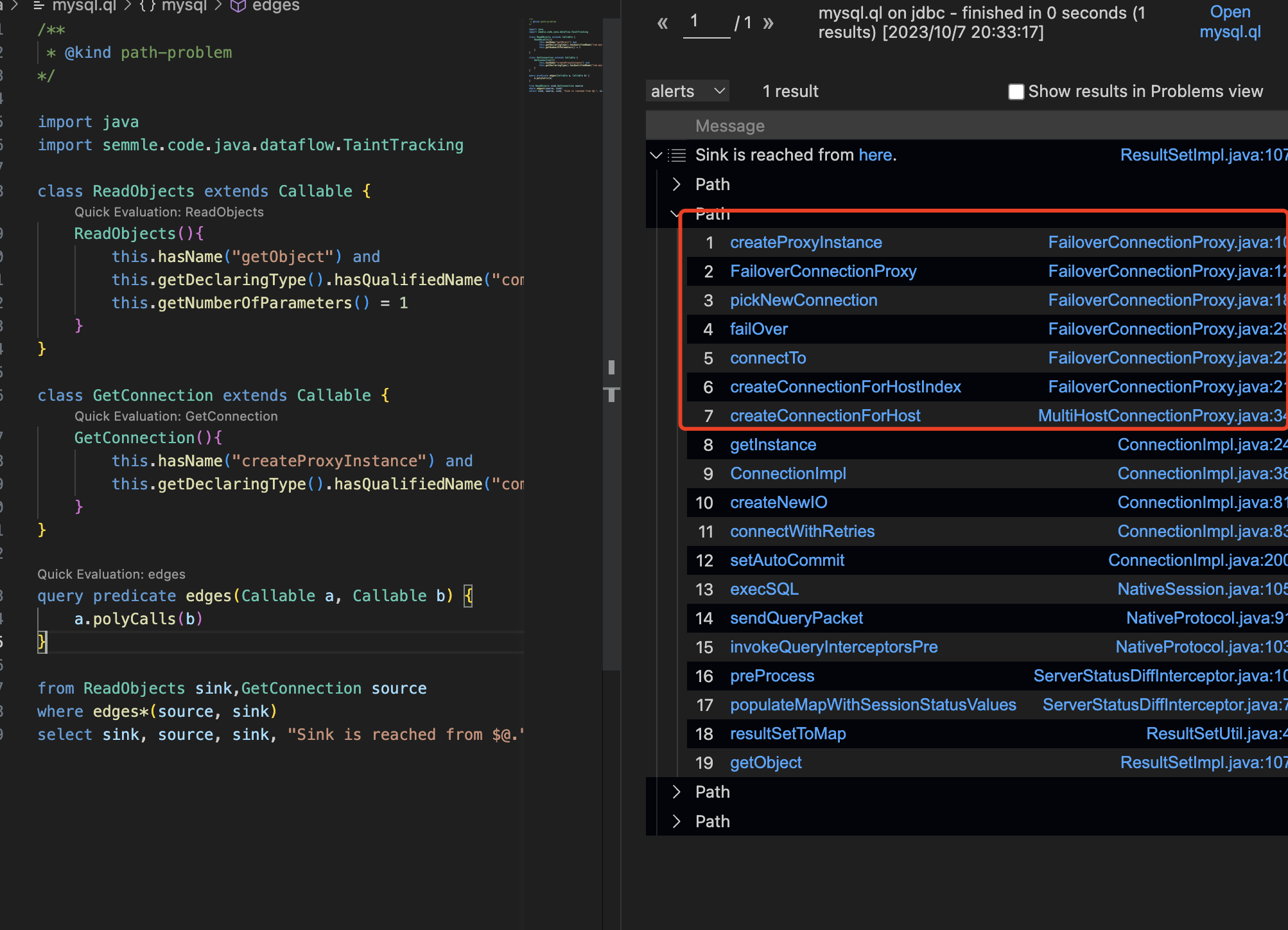
Task: Click the list icon beside Sink message
Action: pyautogui.click(x=677, y=155)
